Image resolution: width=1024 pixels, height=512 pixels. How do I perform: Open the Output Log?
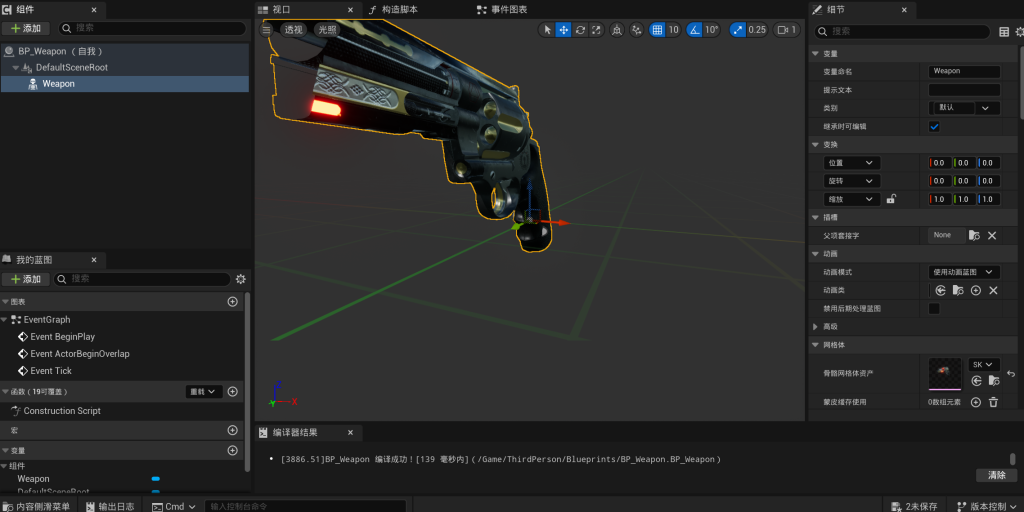(x=110, y=506)
